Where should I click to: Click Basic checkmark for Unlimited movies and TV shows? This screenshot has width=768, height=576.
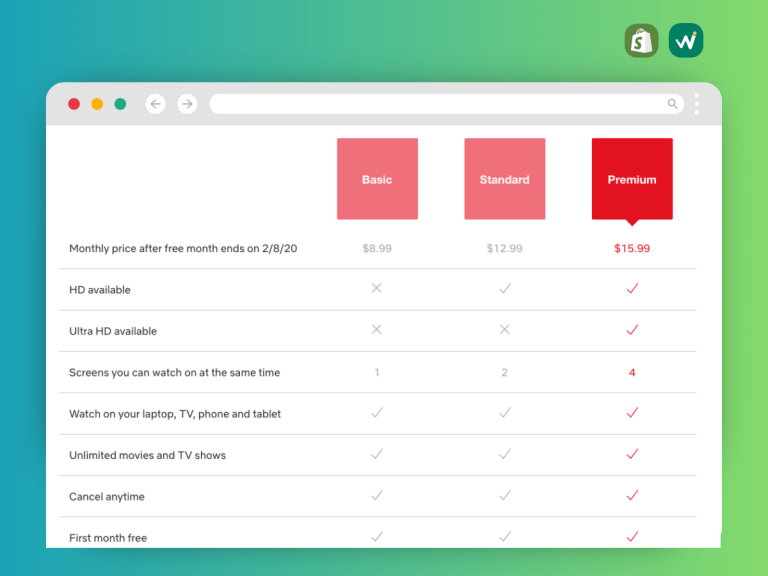coord(377,454)
